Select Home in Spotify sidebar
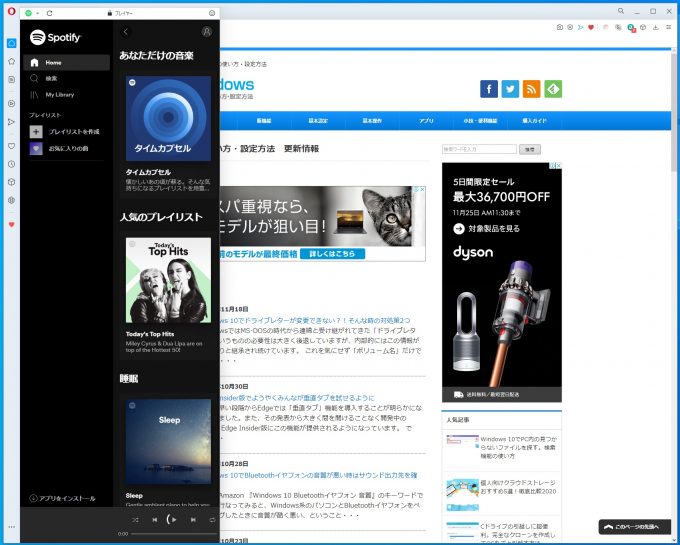 pyautogui.click(x=66, y=62)
